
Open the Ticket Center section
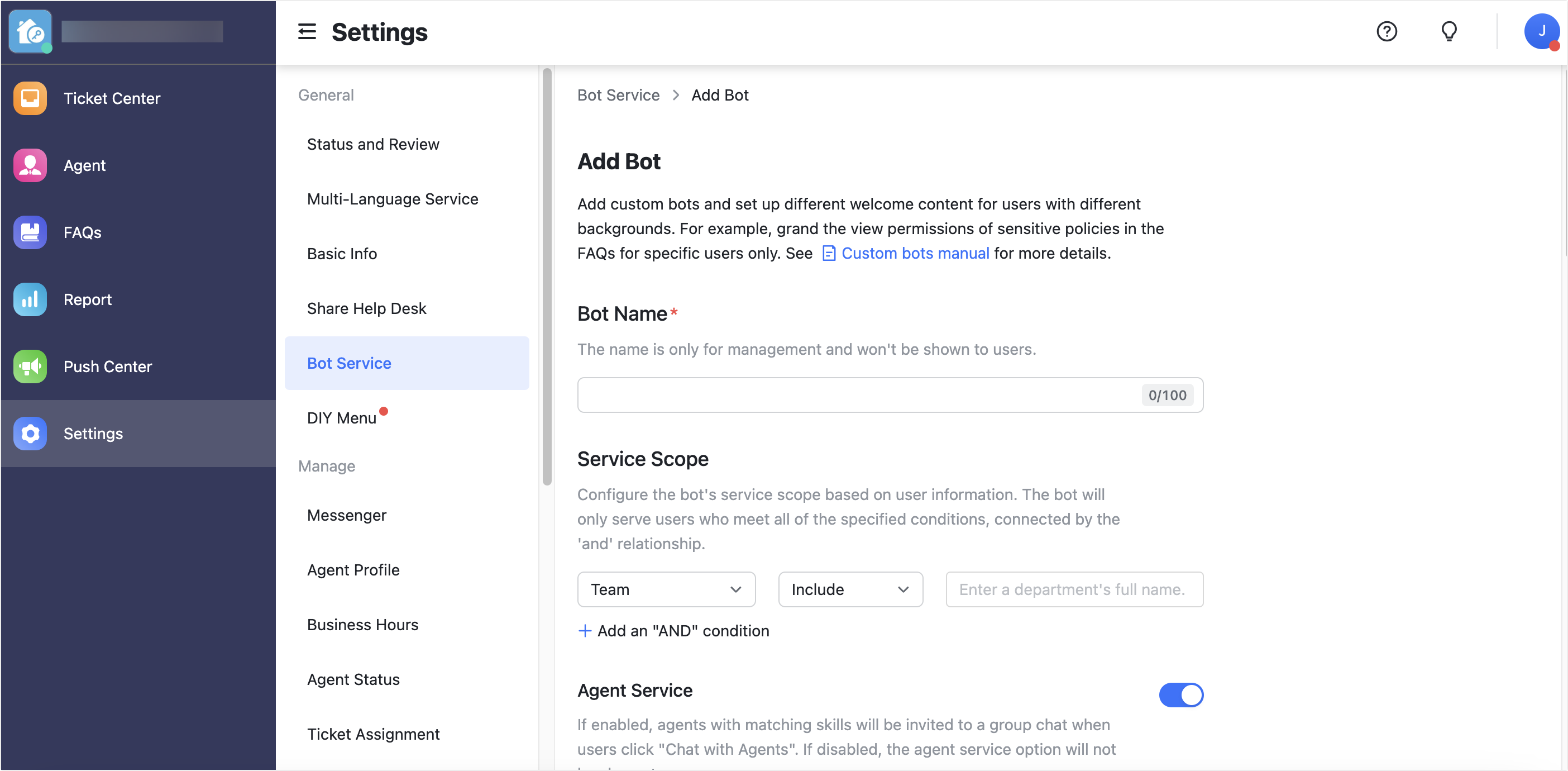(111, 98)
